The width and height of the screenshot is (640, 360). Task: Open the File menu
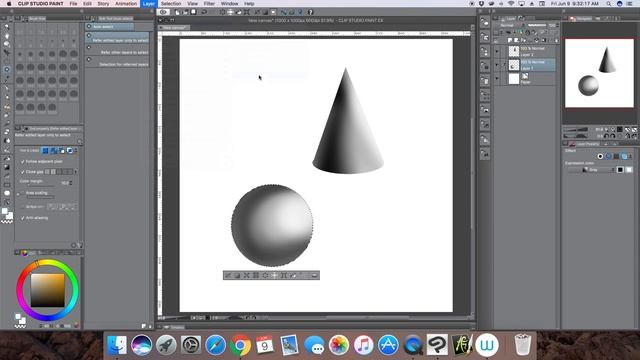[x=73, y=4]
